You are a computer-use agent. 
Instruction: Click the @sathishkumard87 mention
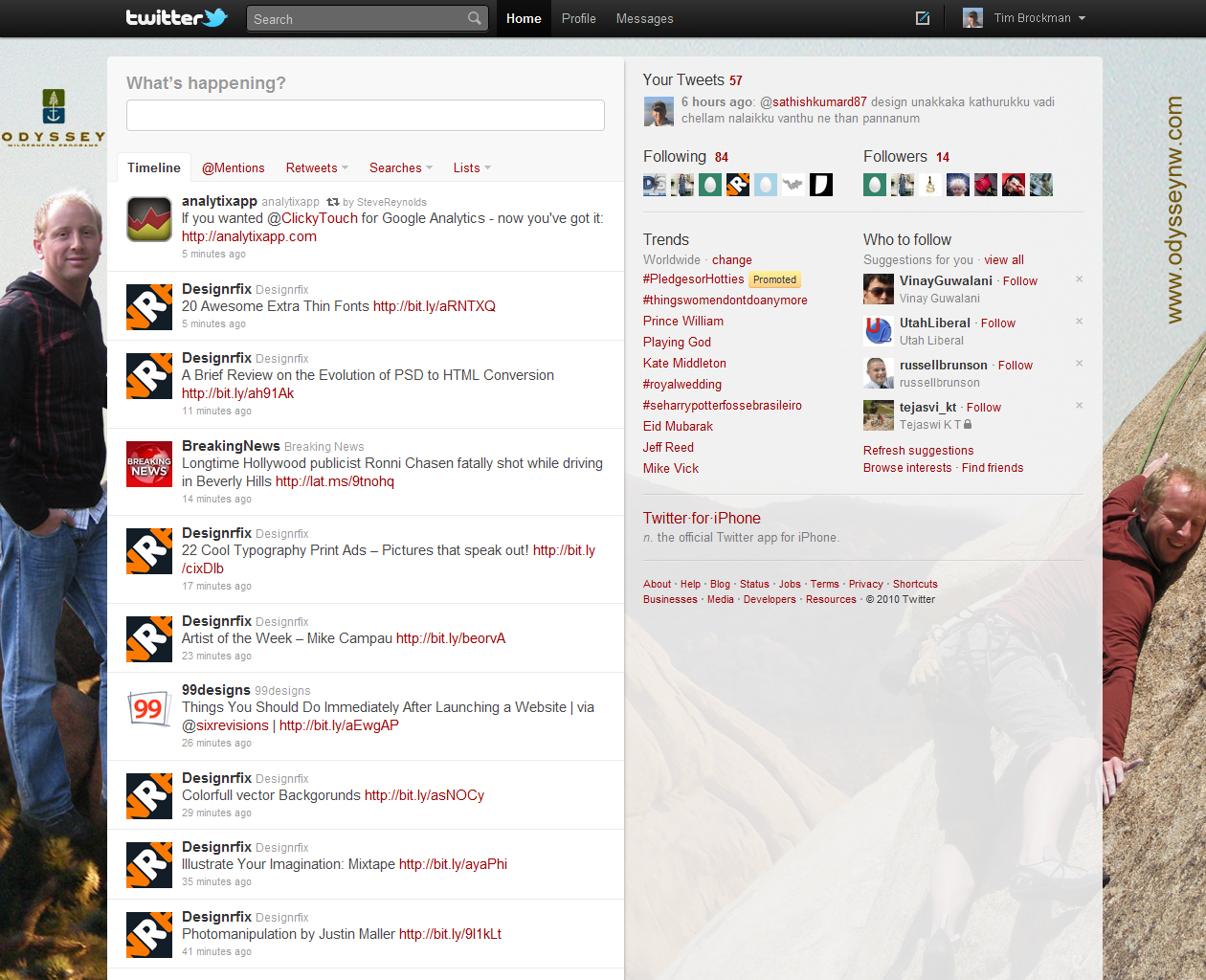tap(814, 101)
